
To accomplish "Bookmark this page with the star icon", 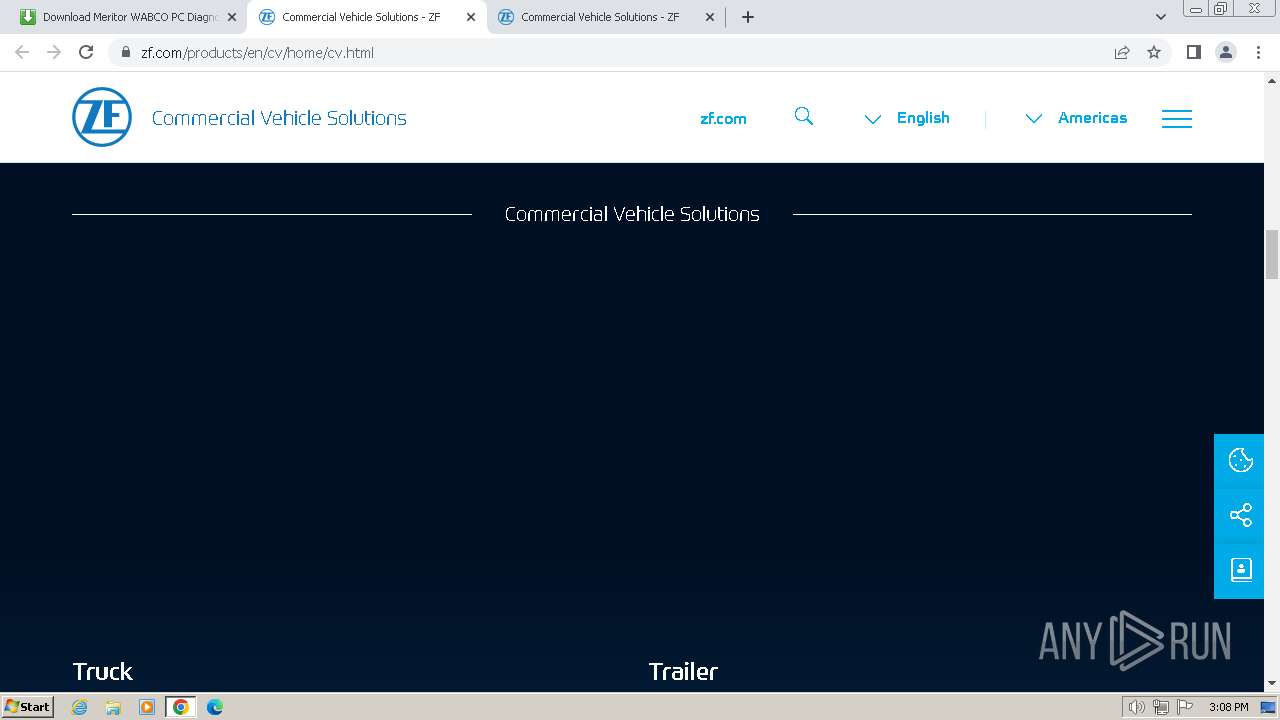I will (x=1154, y=52).
